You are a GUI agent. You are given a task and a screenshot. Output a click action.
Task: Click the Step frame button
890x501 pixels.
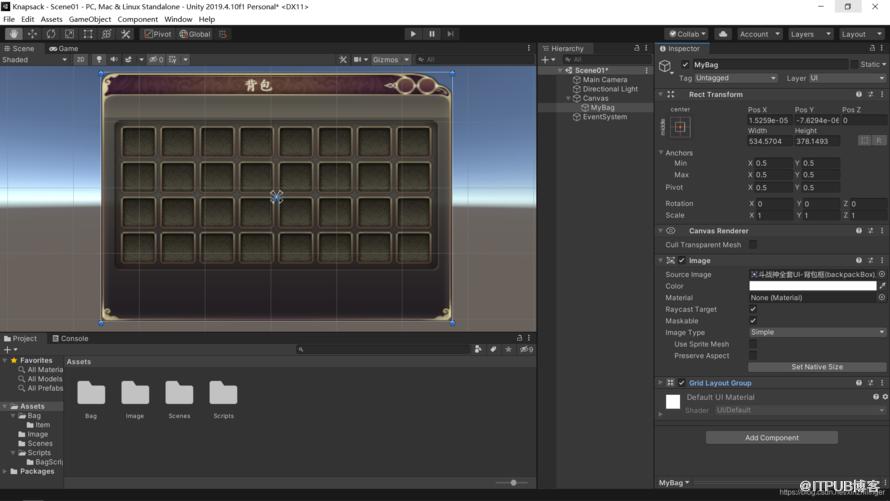(x=451, y=34)
